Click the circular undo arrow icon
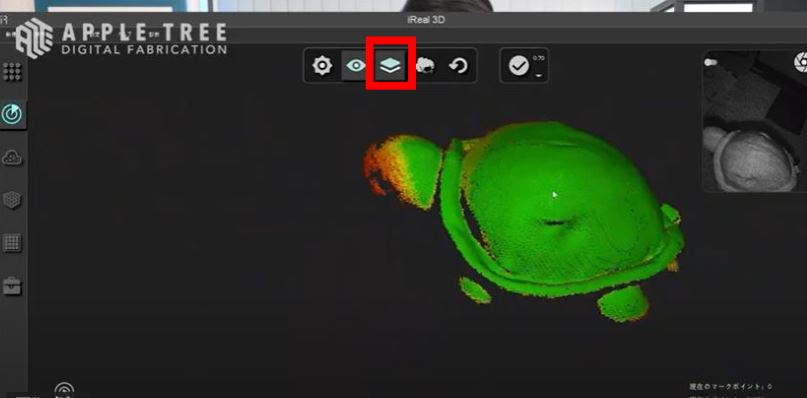Screen dimensions: 807x398 point(458,66)
